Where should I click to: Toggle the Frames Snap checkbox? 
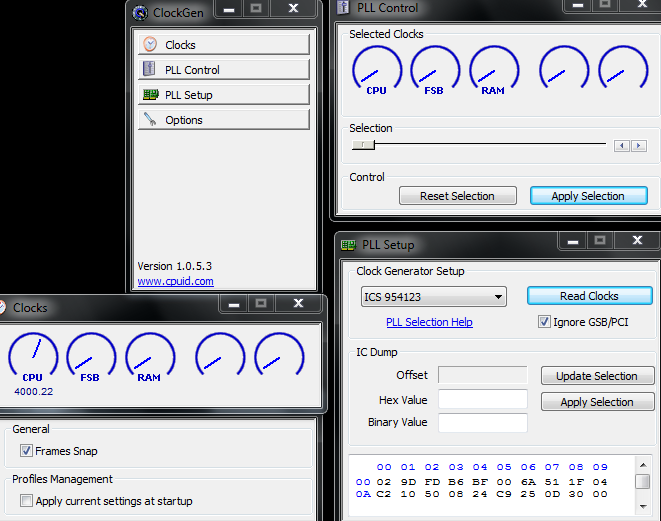[26, 451]
